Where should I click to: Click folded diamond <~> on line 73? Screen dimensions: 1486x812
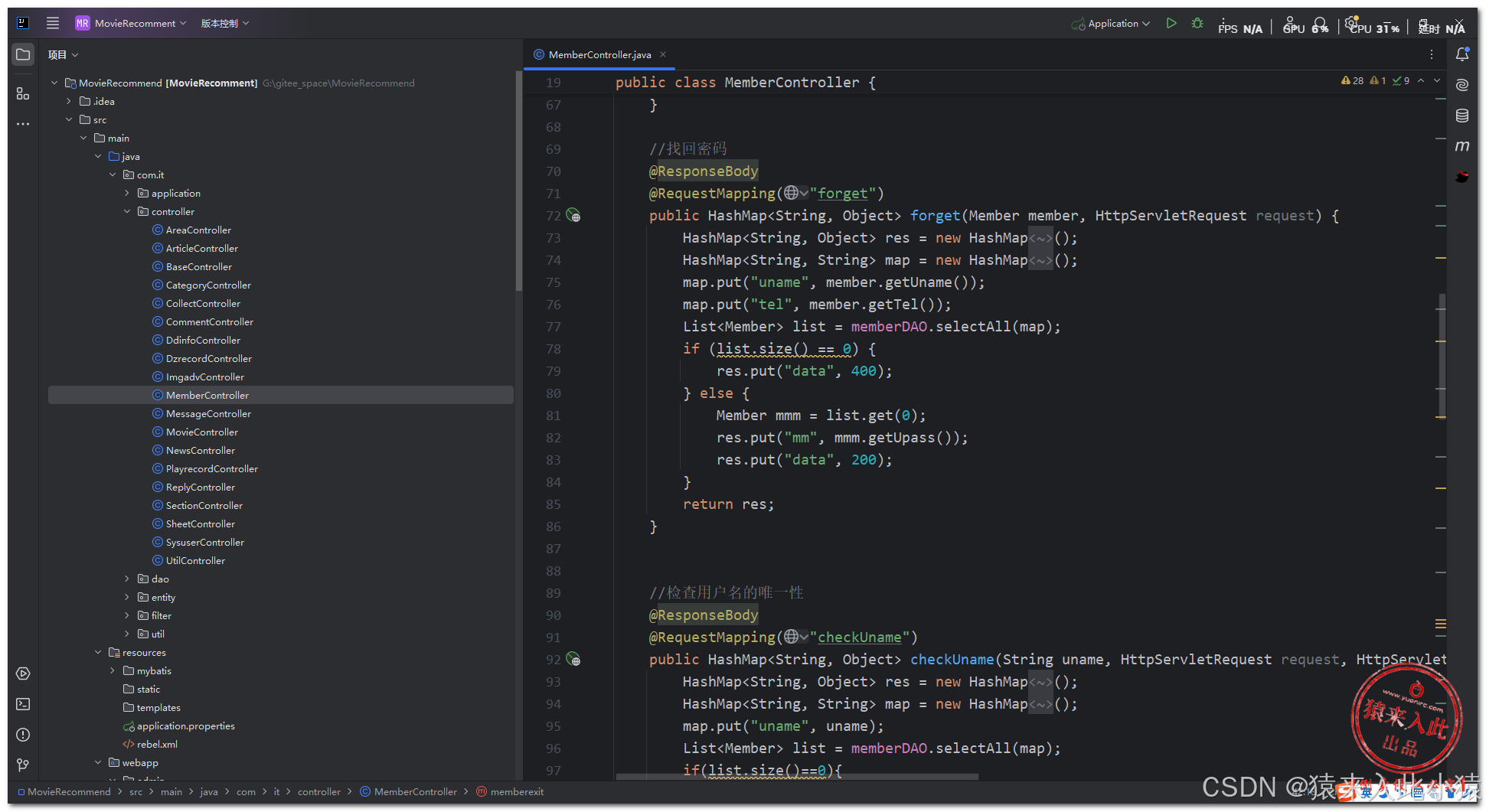click(1040, 238)
